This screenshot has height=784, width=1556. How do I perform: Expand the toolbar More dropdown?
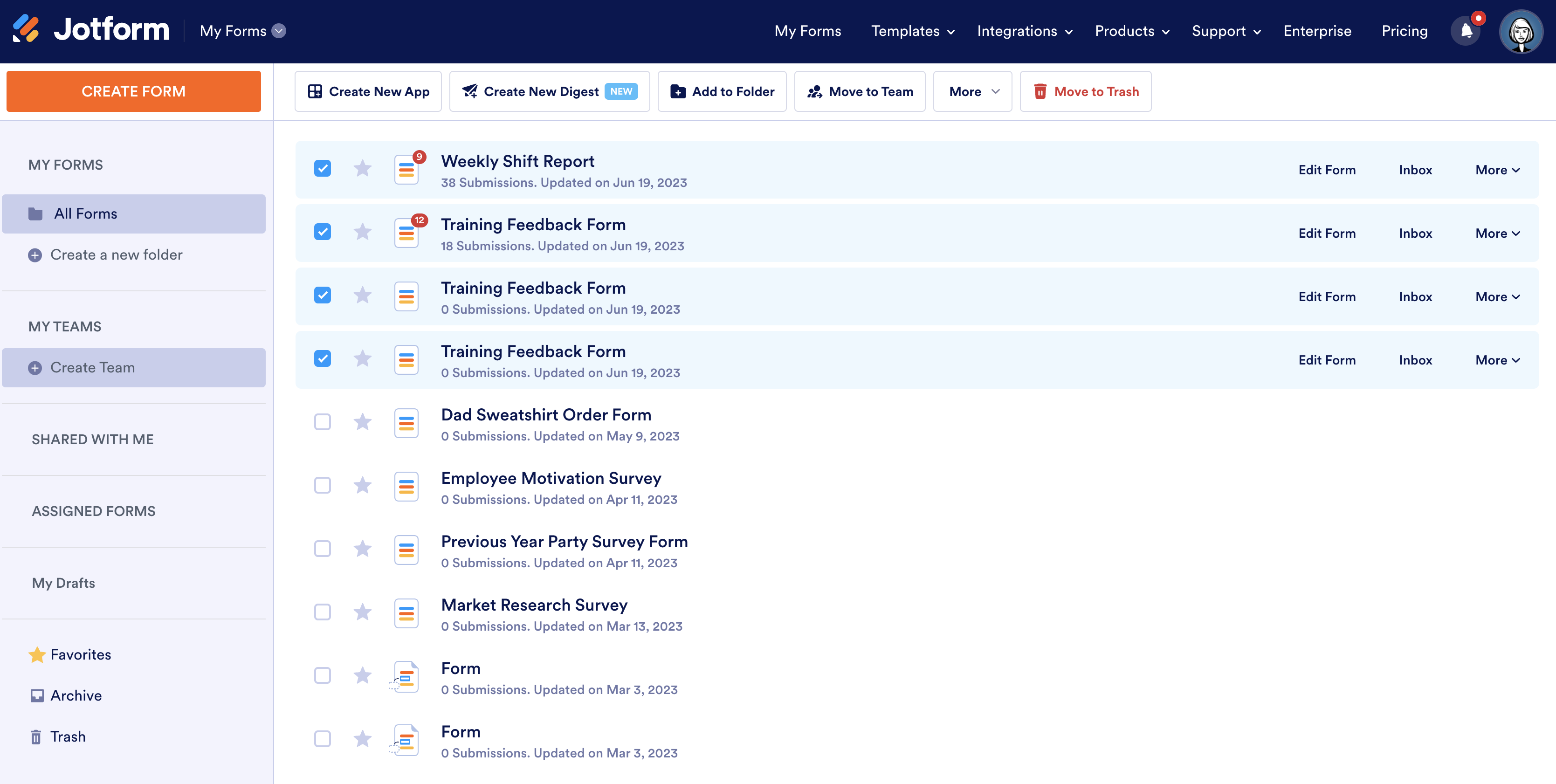(x=972, y=92)
